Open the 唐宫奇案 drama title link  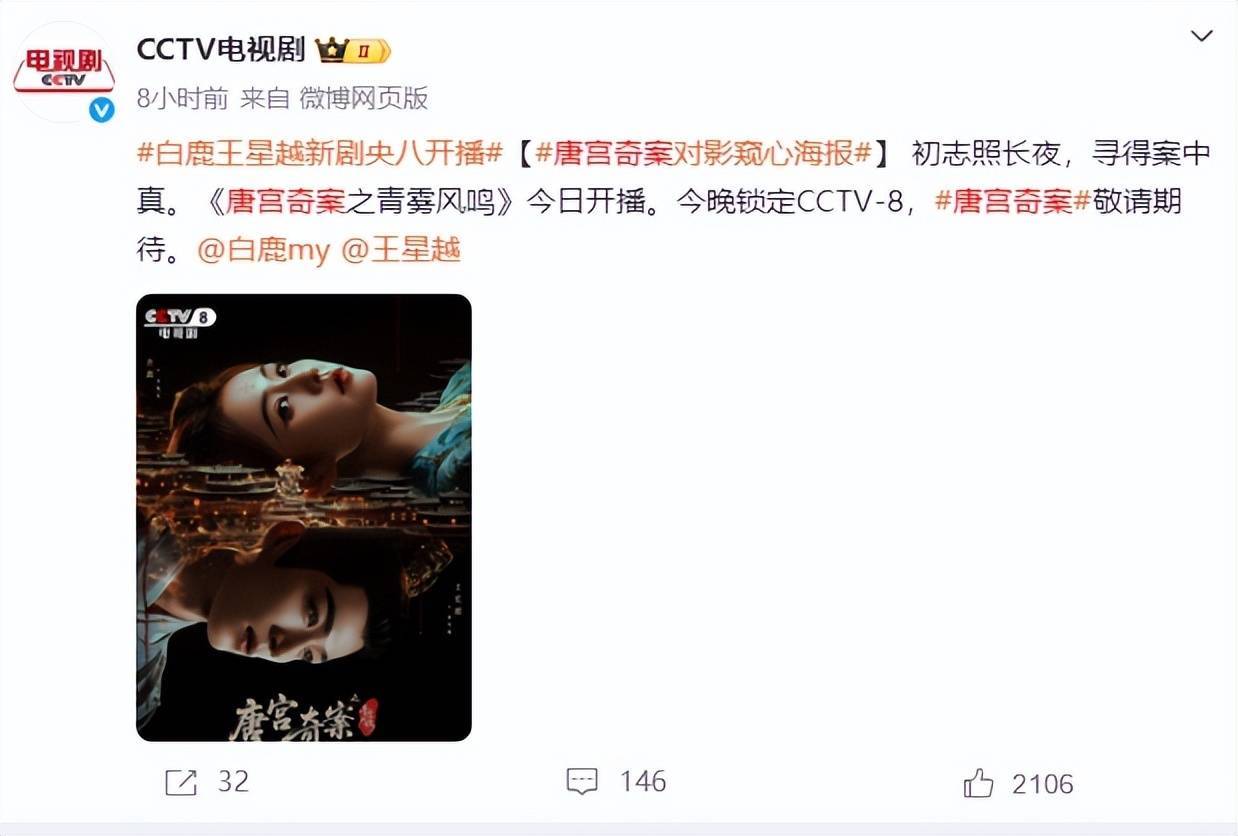286,202
